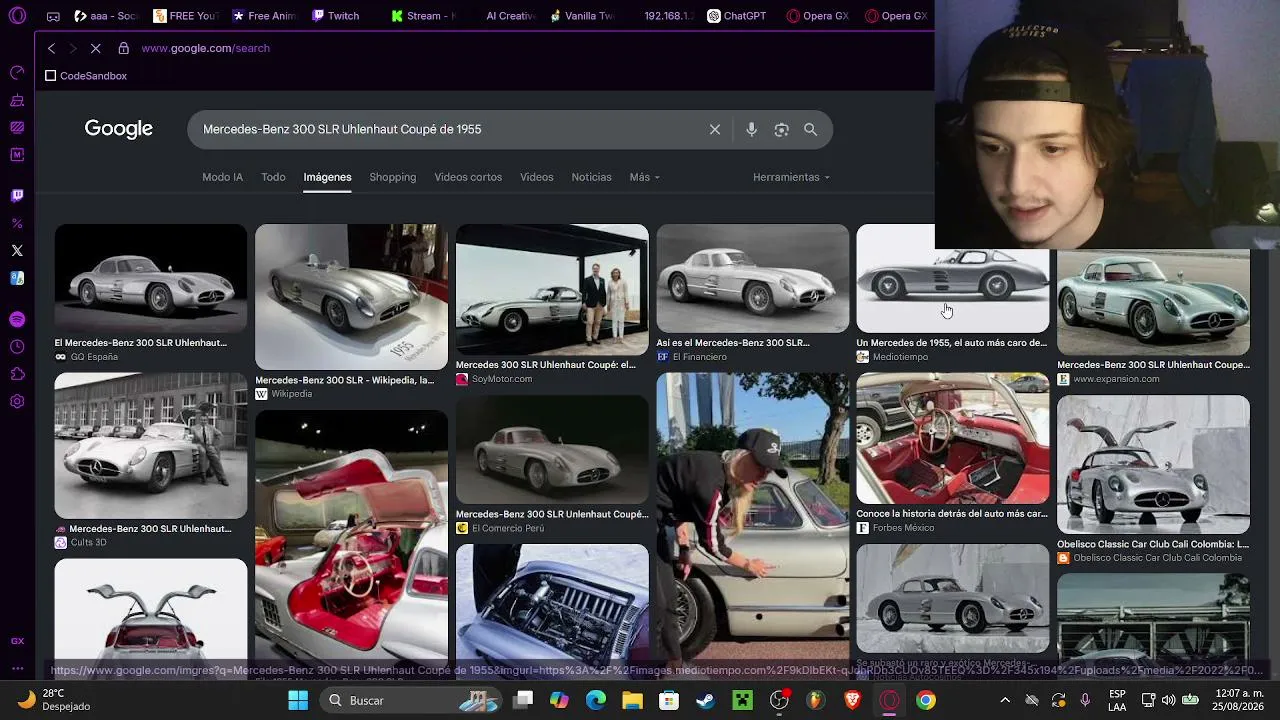Viewport: 1280px width, 720px height.
Task: Open the GX button near sidebar bottom
Action: click(x=17, y=641)
